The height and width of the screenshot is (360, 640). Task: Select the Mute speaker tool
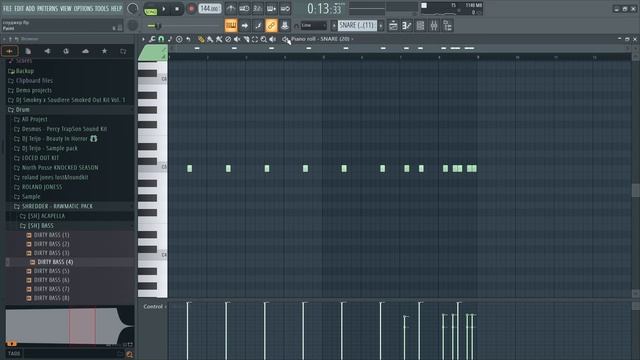237,39
